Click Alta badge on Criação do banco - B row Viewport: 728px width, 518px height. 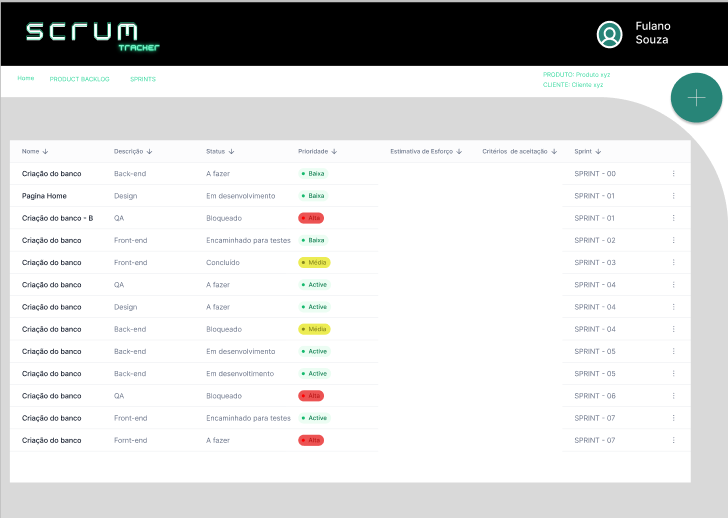(311, 218)
